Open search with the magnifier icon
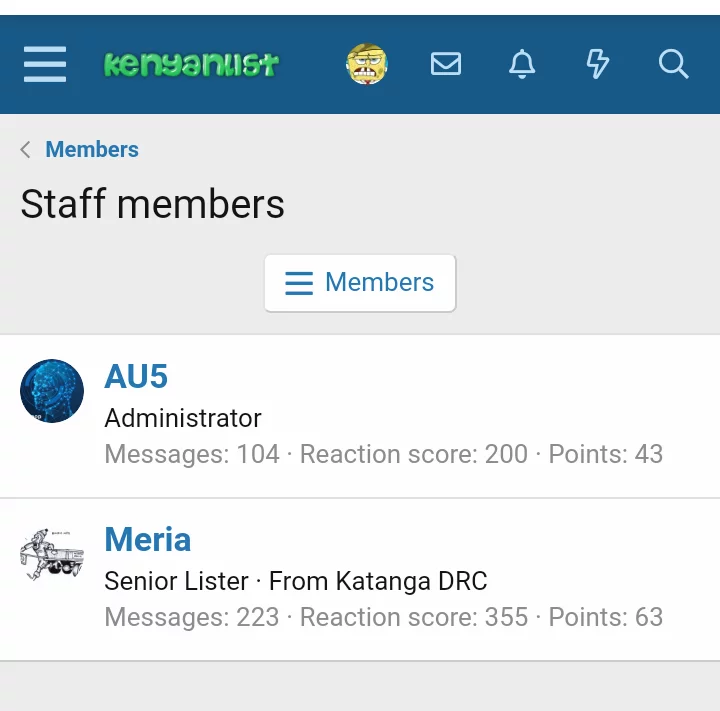Viewport: 720px width, 711px height. click(x=674, y=65)
